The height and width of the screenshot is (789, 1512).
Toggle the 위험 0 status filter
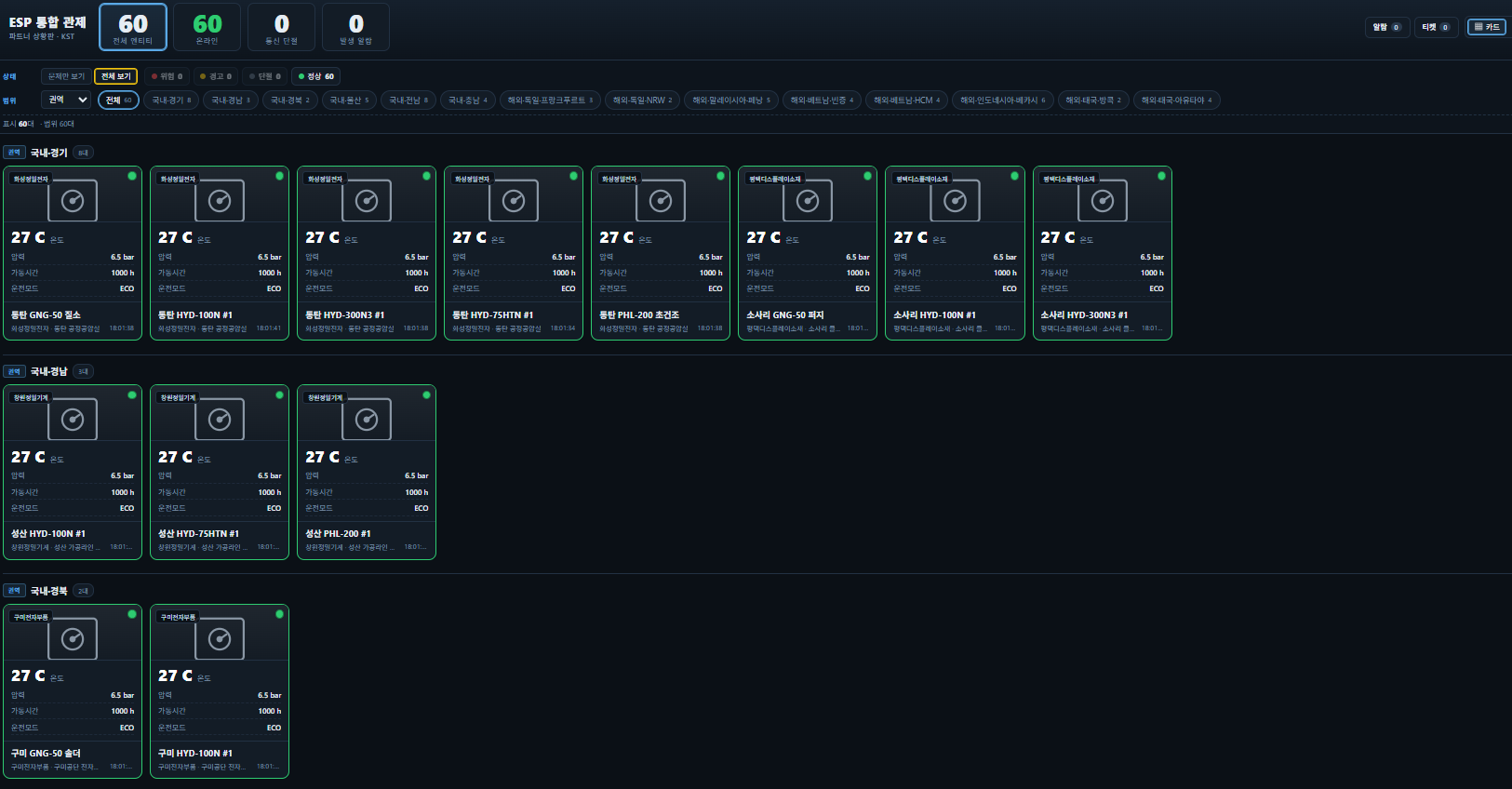(167, 76)
